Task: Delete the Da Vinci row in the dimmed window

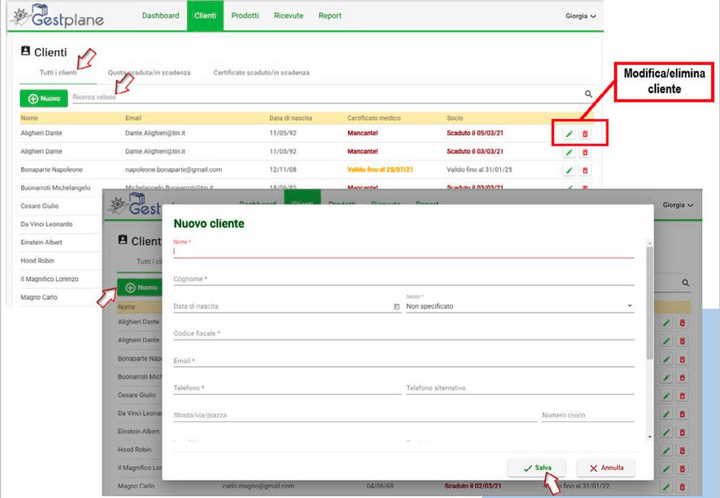Action: [x=682, y=414]
